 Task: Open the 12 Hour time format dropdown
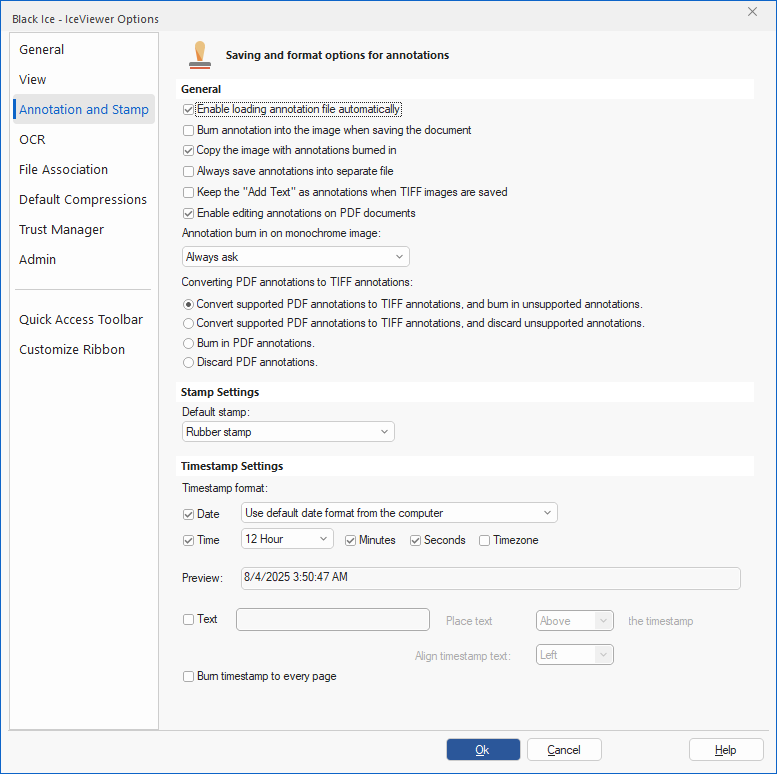pos(287,539)
